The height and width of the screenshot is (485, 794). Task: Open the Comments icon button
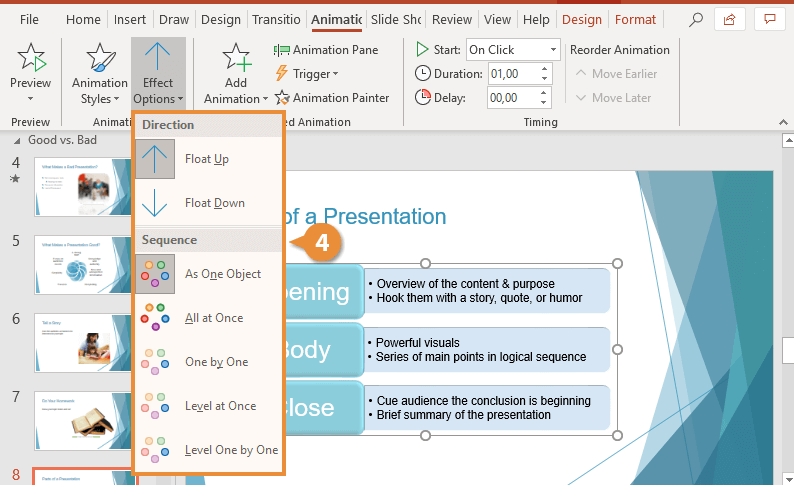pyautogui.click(x=770, y=20)
